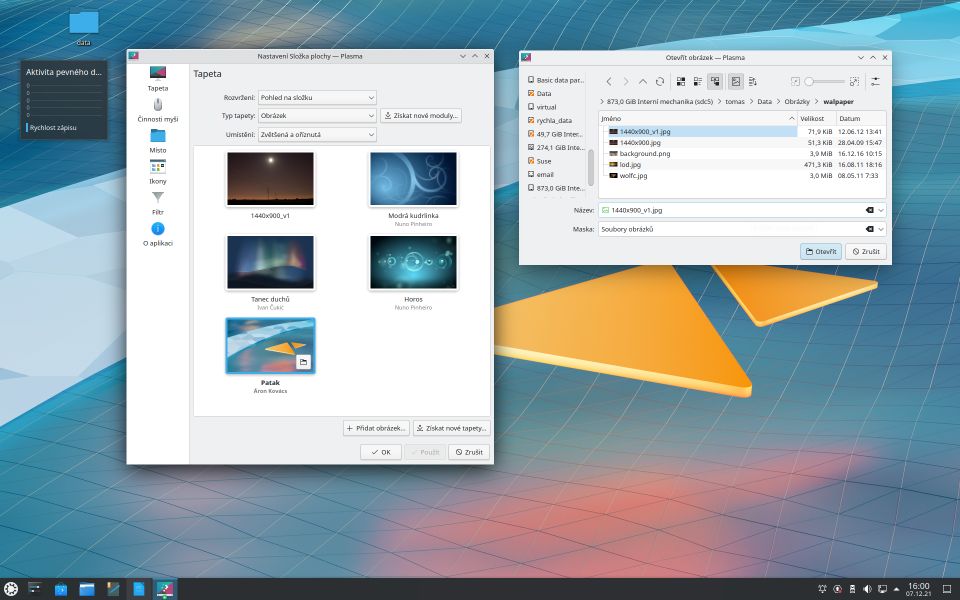The height and width of the screenshot is (600, 960).
Task: Toggle file preview button in toolbar
Action: coord(736,81)
